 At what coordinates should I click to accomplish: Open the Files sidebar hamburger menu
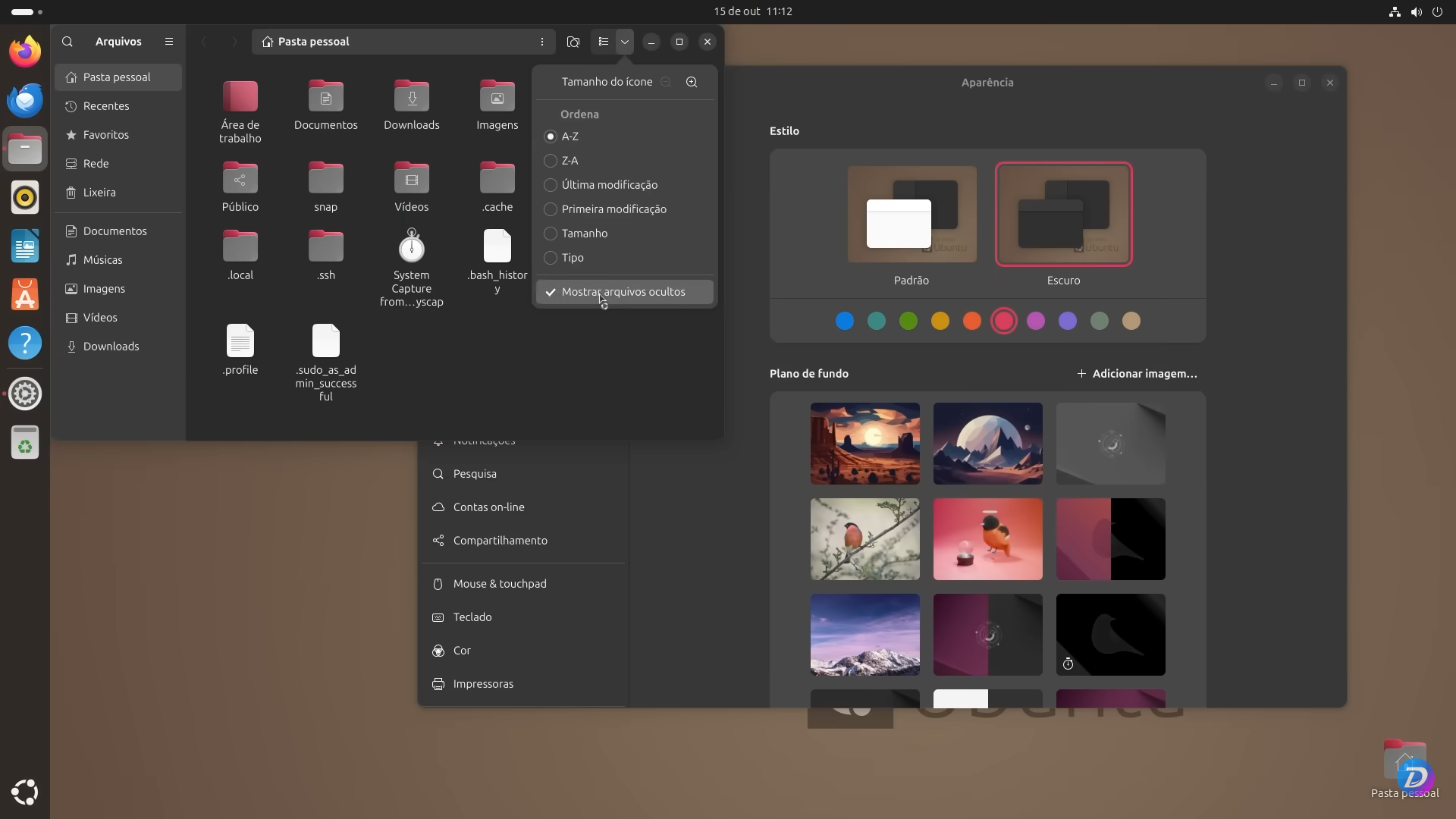168,42
